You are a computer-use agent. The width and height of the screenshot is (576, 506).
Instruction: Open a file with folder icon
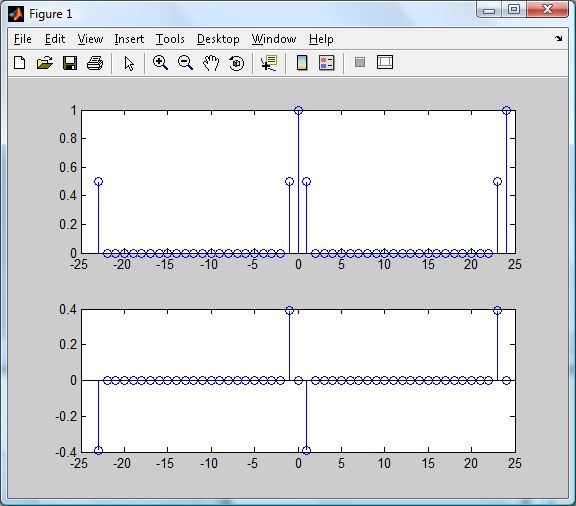click(45, 63)
